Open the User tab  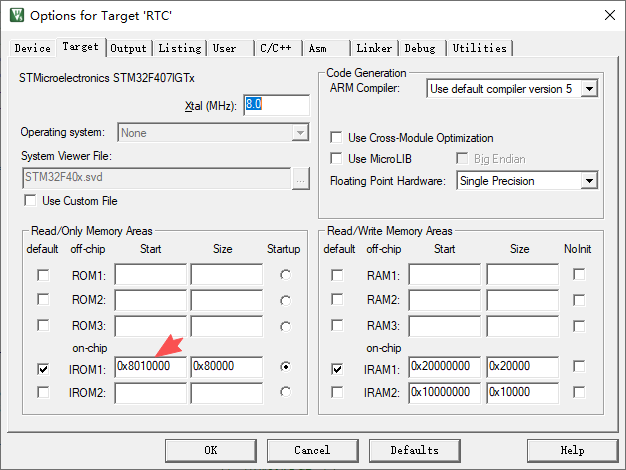[x=230, y=48]
